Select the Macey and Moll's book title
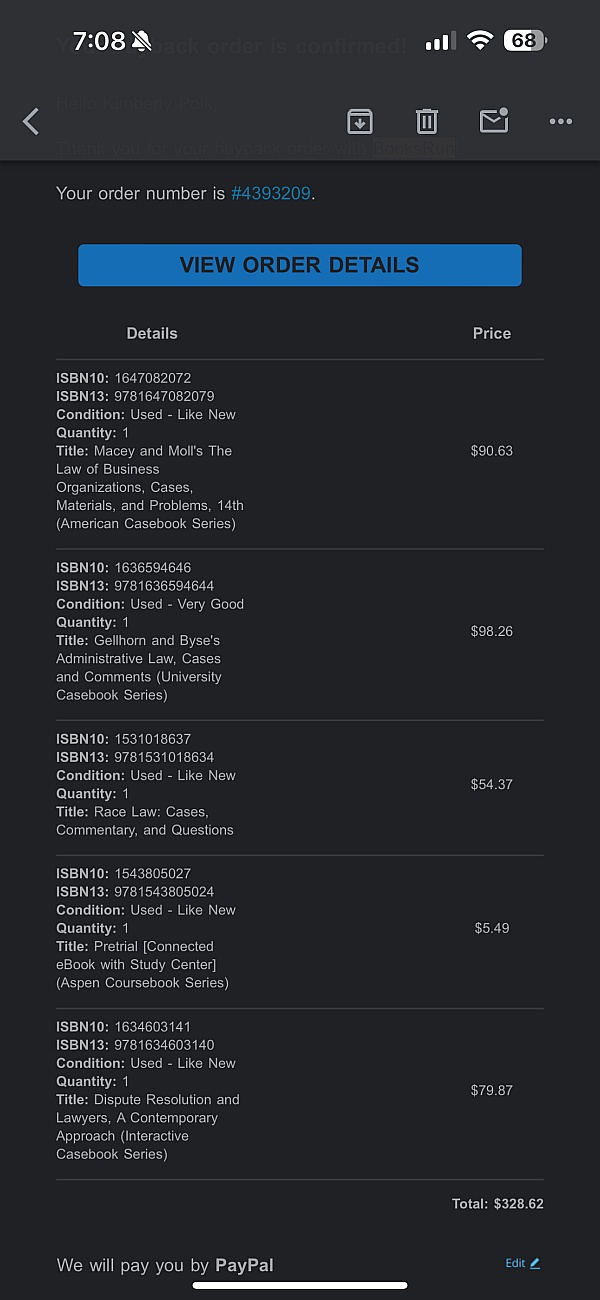This screenshot has width=600, height=1300. tap(150, 487)
